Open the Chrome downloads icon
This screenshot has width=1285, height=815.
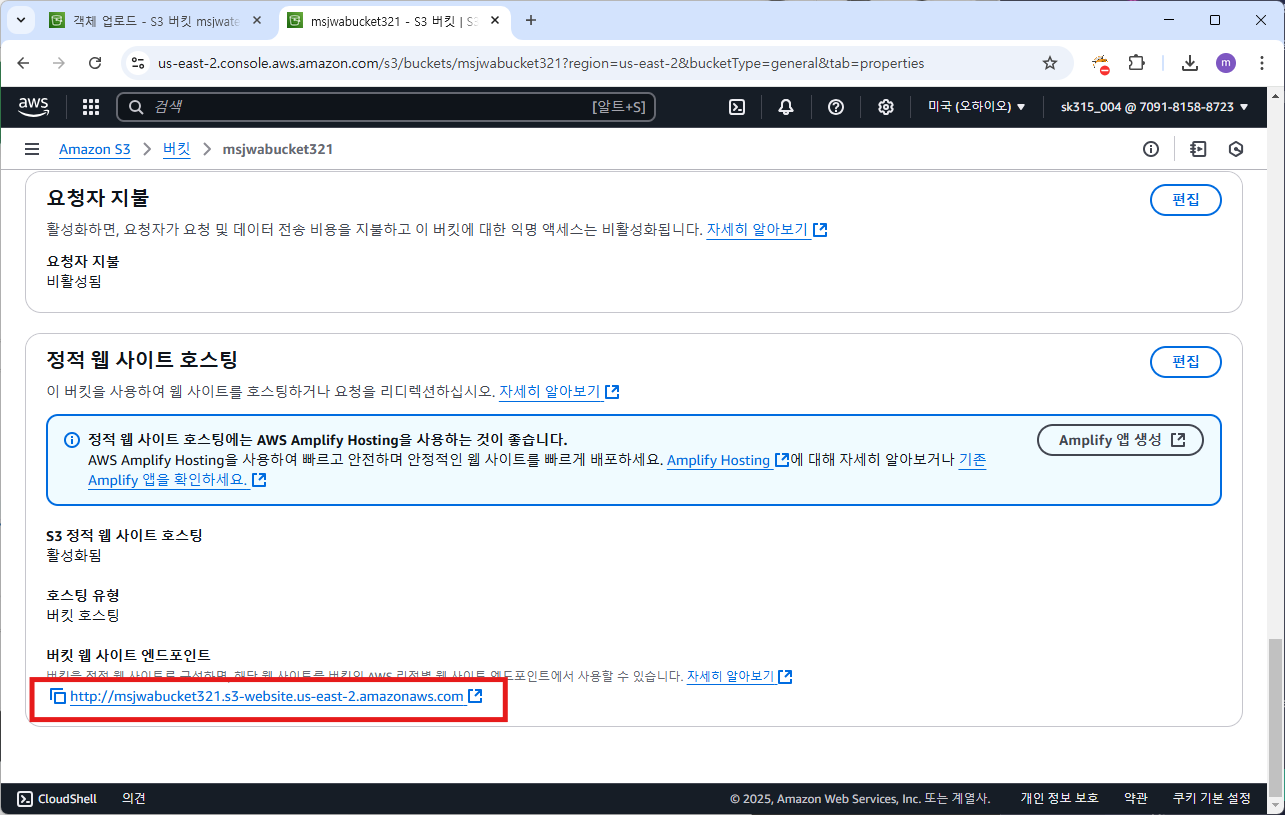1190,63
